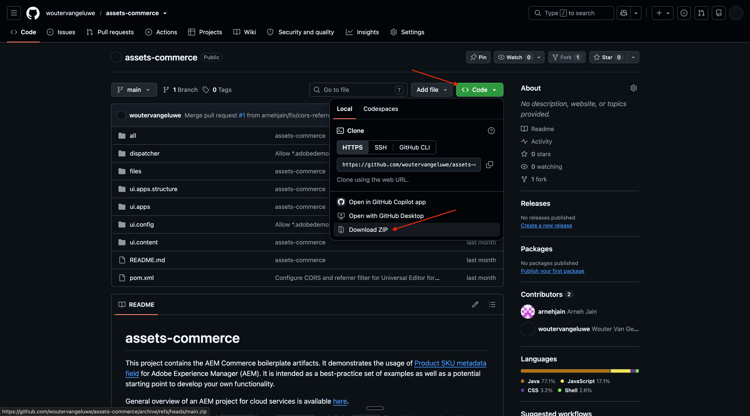The width and height of the screenshot is (750, 416).
Task: Show README outline list icon
Action: [x=492, y=305]
